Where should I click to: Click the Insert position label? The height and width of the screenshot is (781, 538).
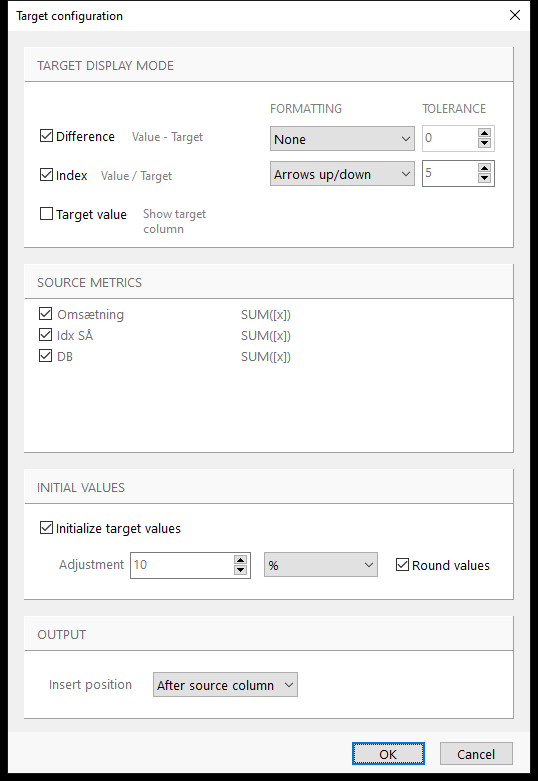pos(90,684)
